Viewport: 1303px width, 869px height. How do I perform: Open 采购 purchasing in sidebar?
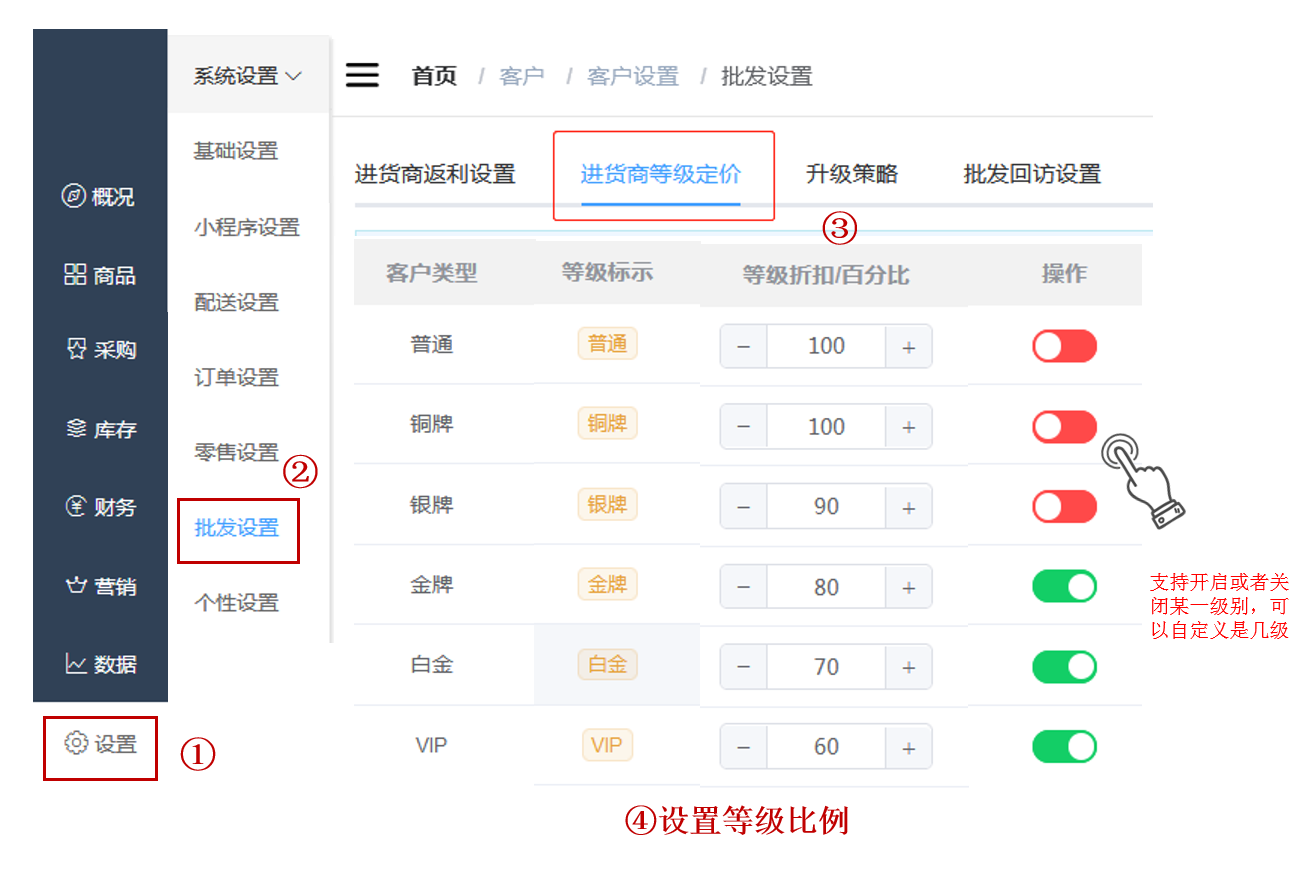click(x=99, y=350)
